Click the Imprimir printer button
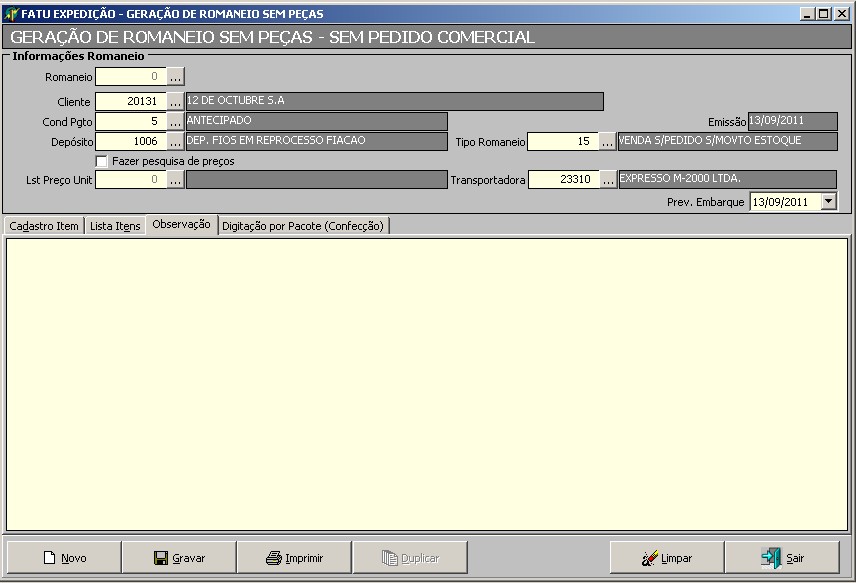Screen dimensions: 856x583 [294, 558]
